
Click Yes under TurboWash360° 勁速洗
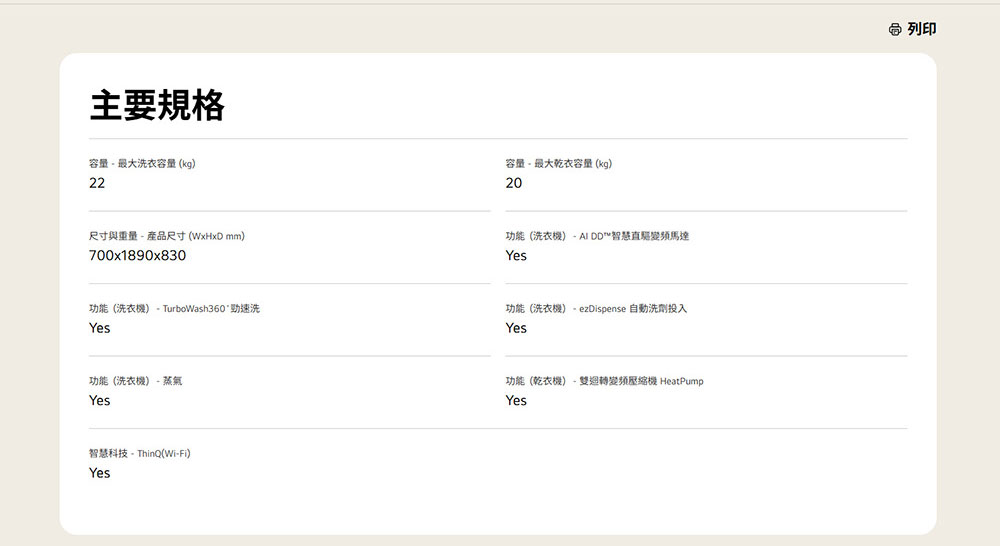pyautogui.click(x=100, y=328)
